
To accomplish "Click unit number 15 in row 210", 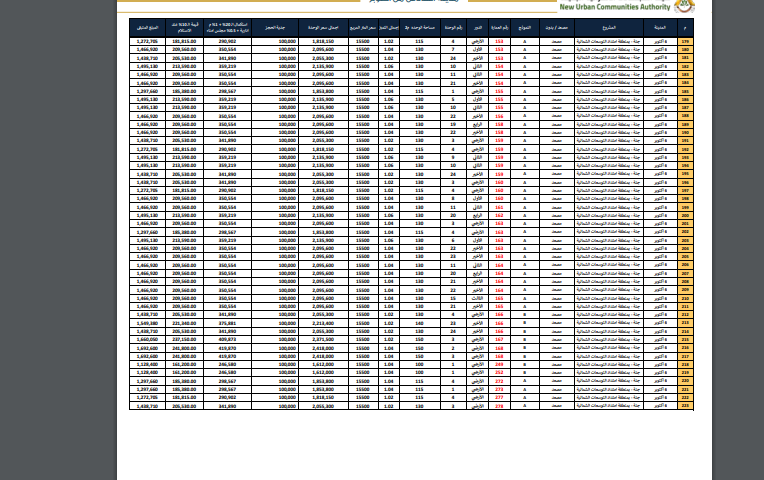I will pos(453,298).
